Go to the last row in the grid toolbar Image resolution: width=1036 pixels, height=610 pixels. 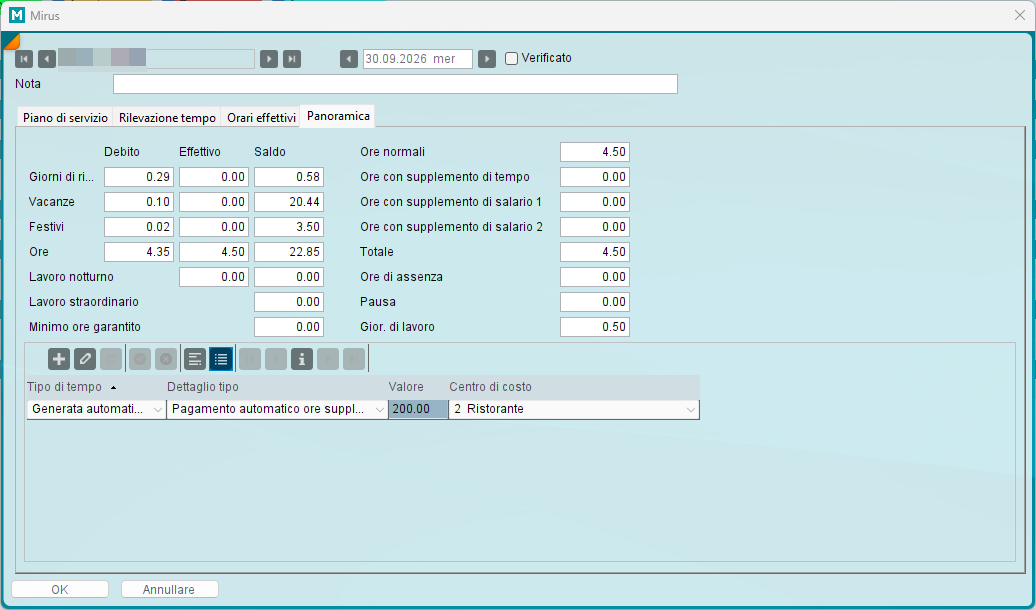tap(354, 359)
